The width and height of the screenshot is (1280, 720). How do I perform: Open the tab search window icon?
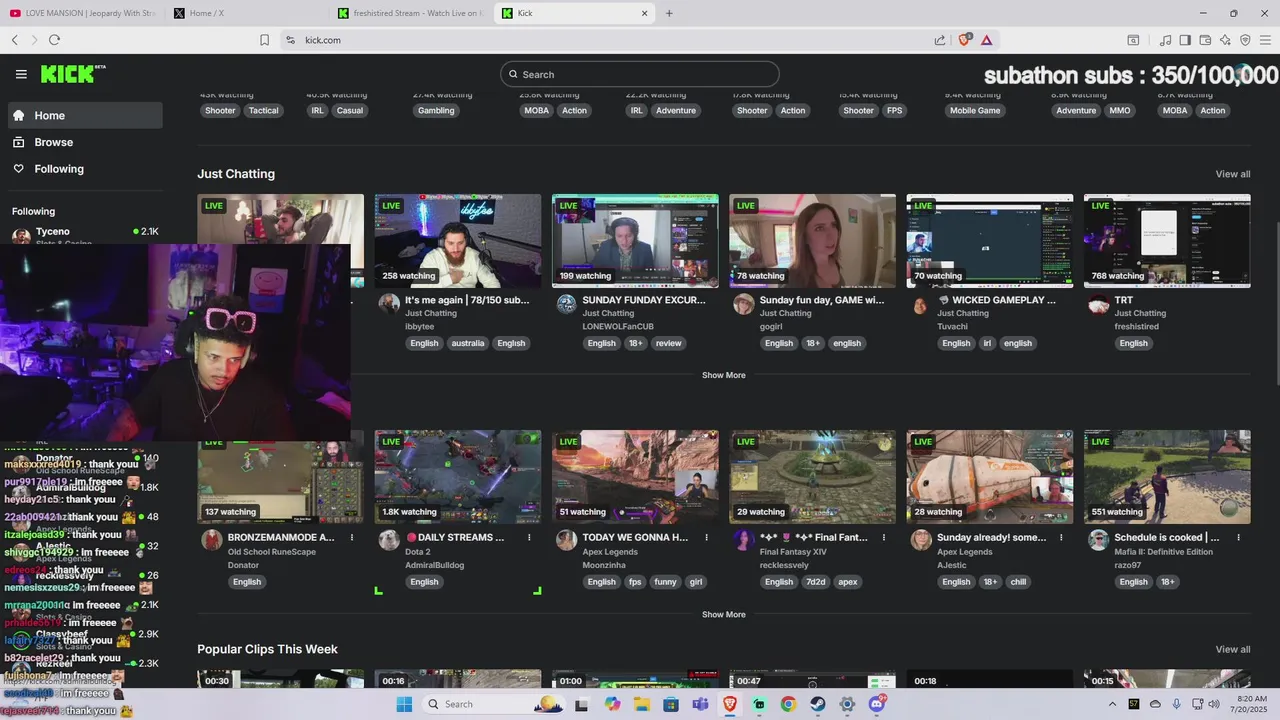[1133, 40]
